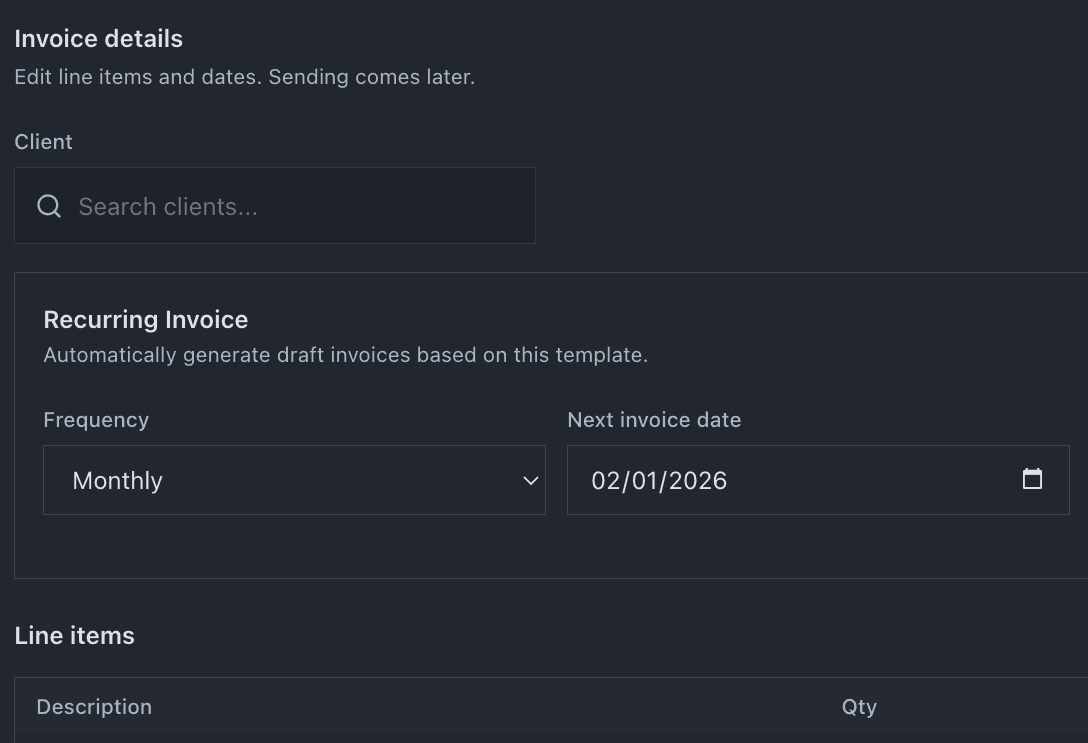
Task: Click the Monthly text inside the selector
Action: (x=117, y=481)
